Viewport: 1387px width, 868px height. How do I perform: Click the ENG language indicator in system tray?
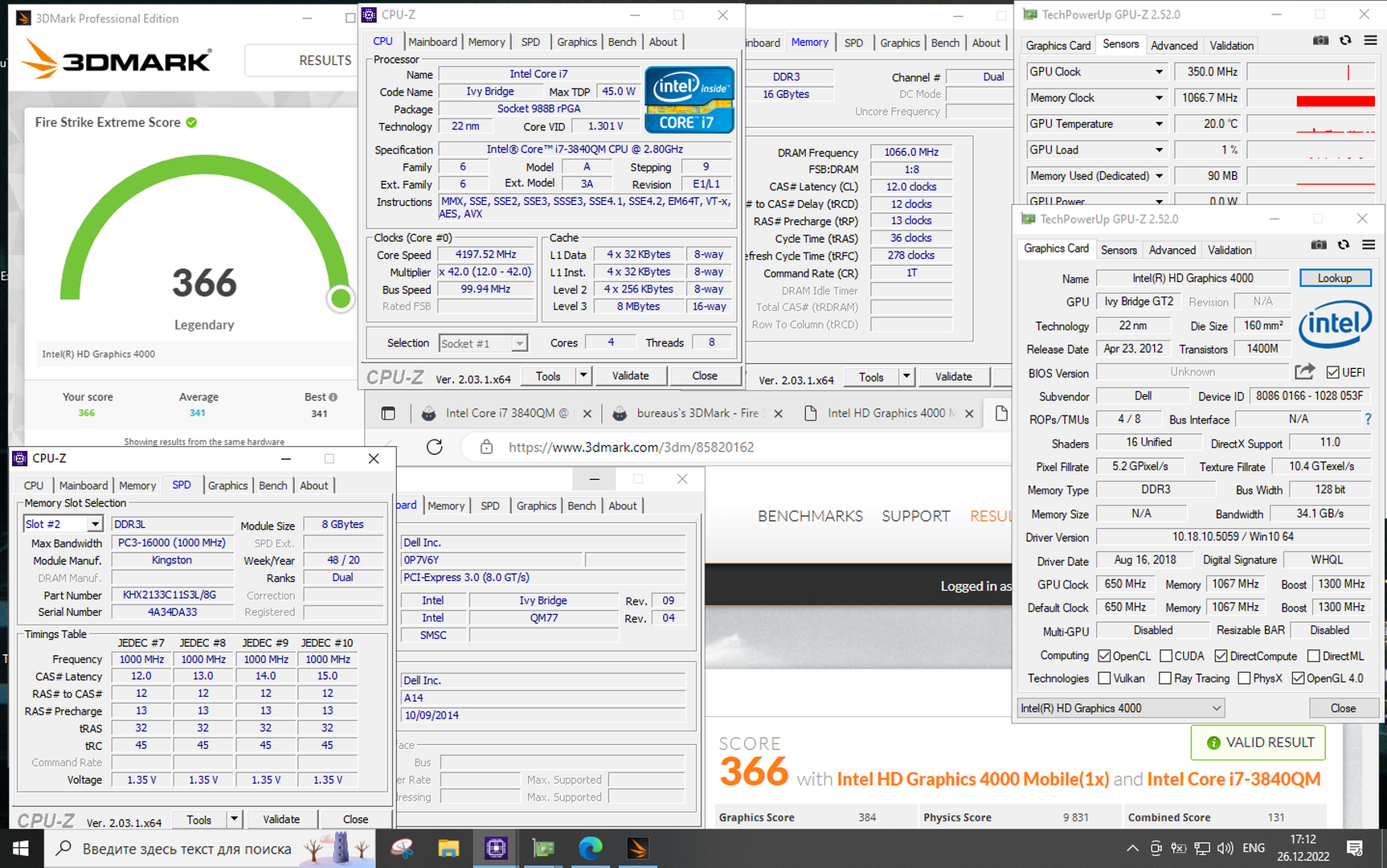(x=1253, y=848)
